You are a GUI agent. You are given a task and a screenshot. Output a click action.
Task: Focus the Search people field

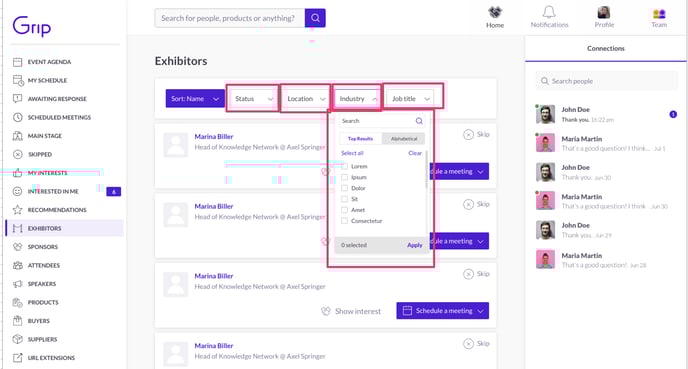(607, 81)
